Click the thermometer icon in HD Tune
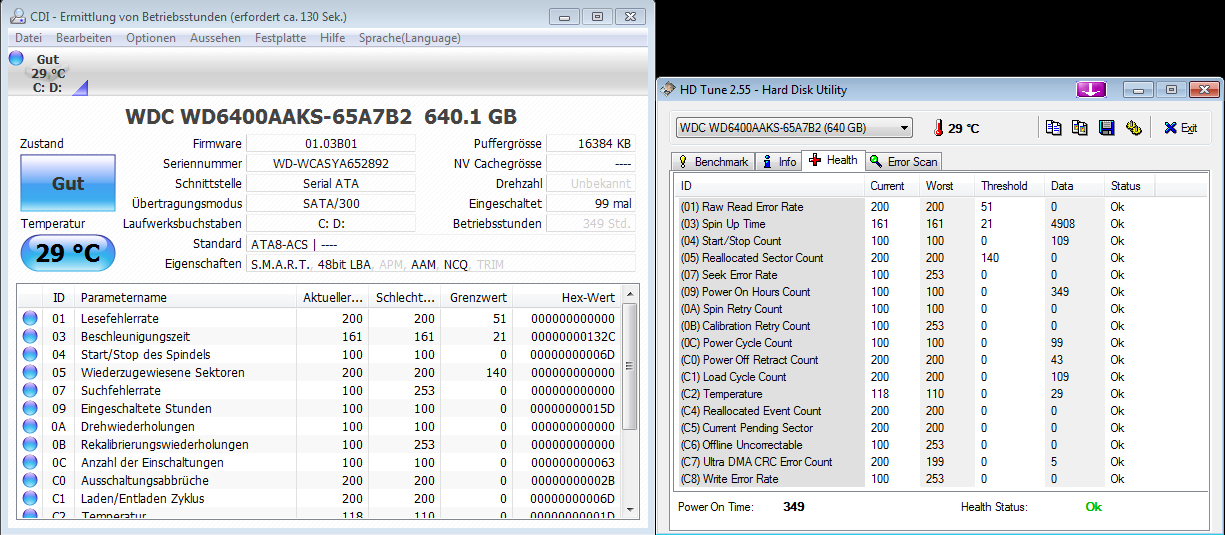This screenshot has width=1225, height=535. (x=938, y=128)
